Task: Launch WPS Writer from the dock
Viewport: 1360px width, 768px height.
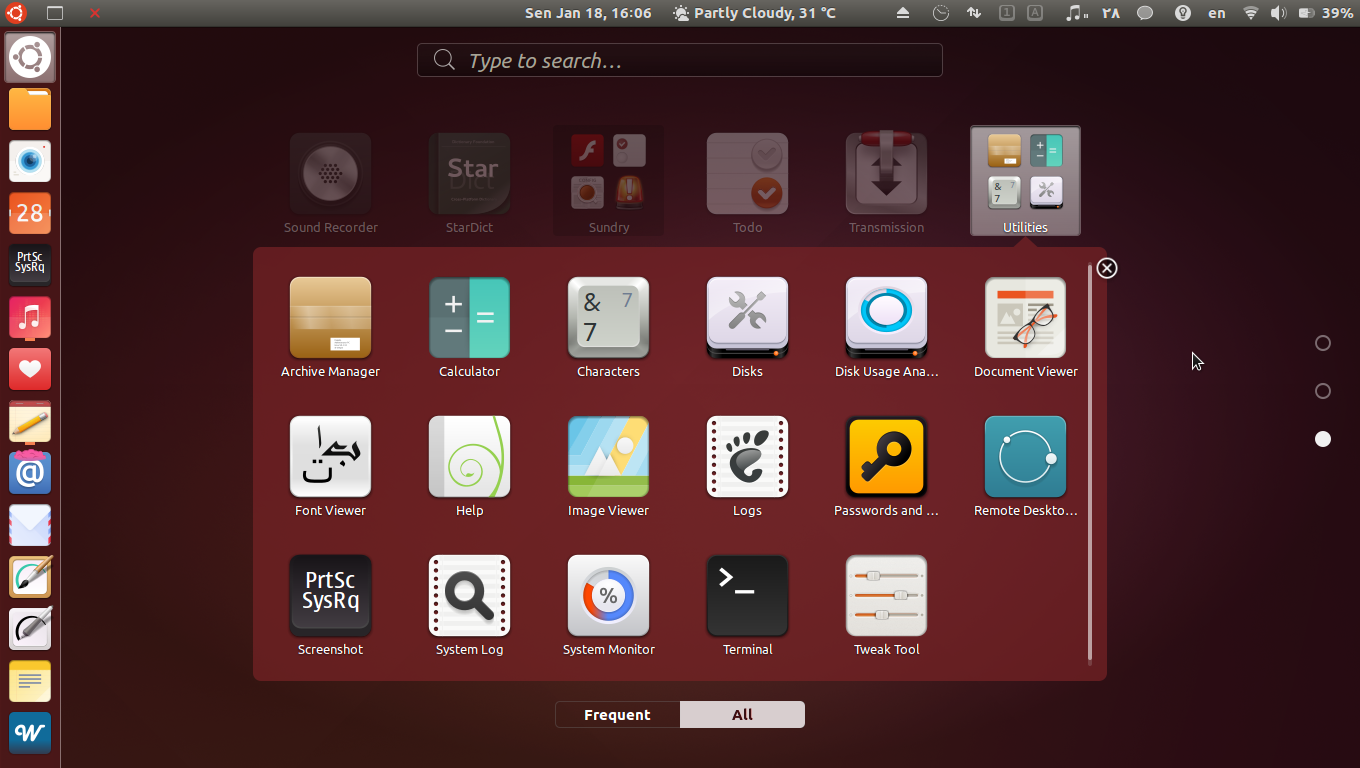Action: point(30,733)
